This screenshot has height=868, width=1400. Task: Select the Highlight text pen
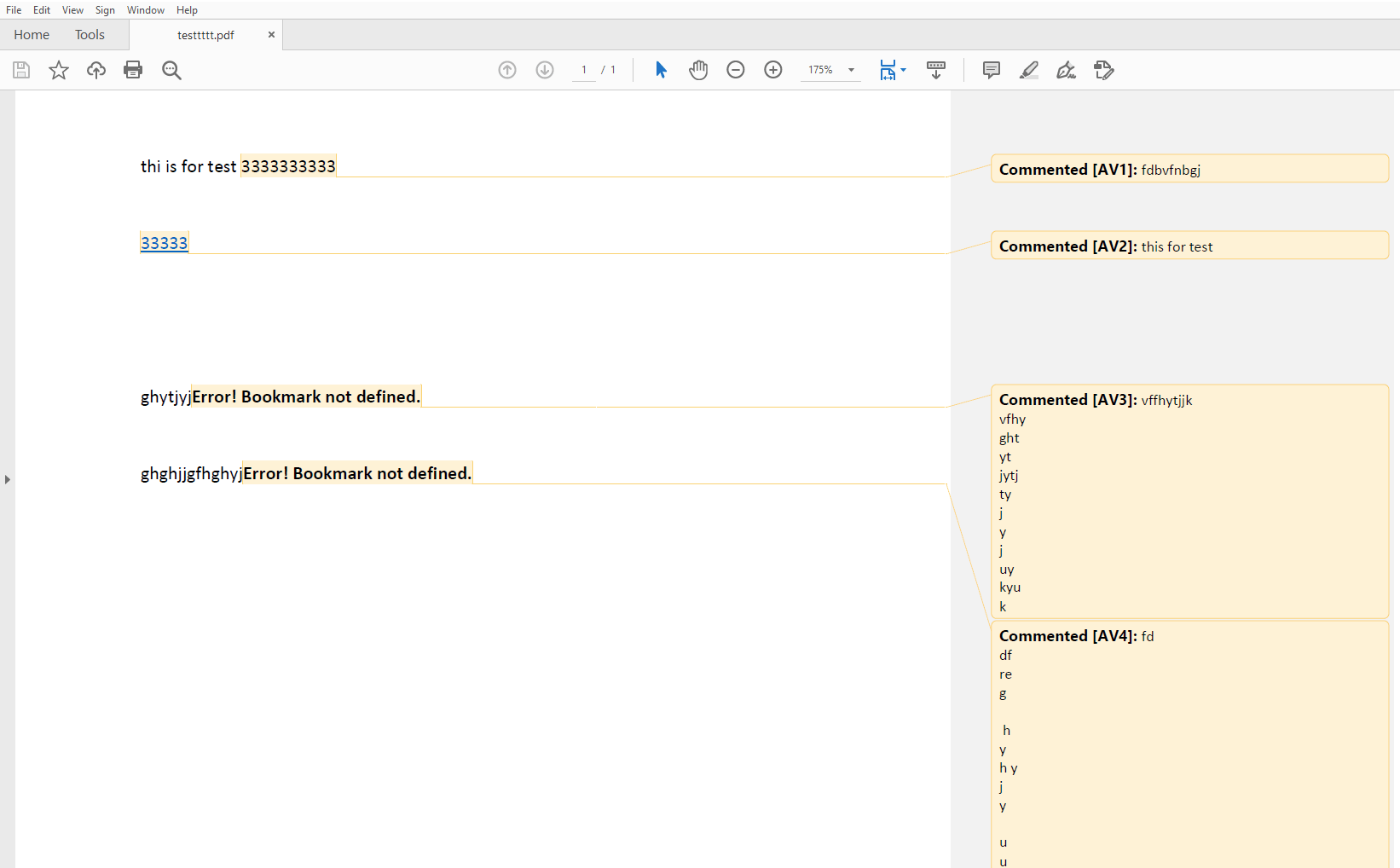pos(1029,70)
